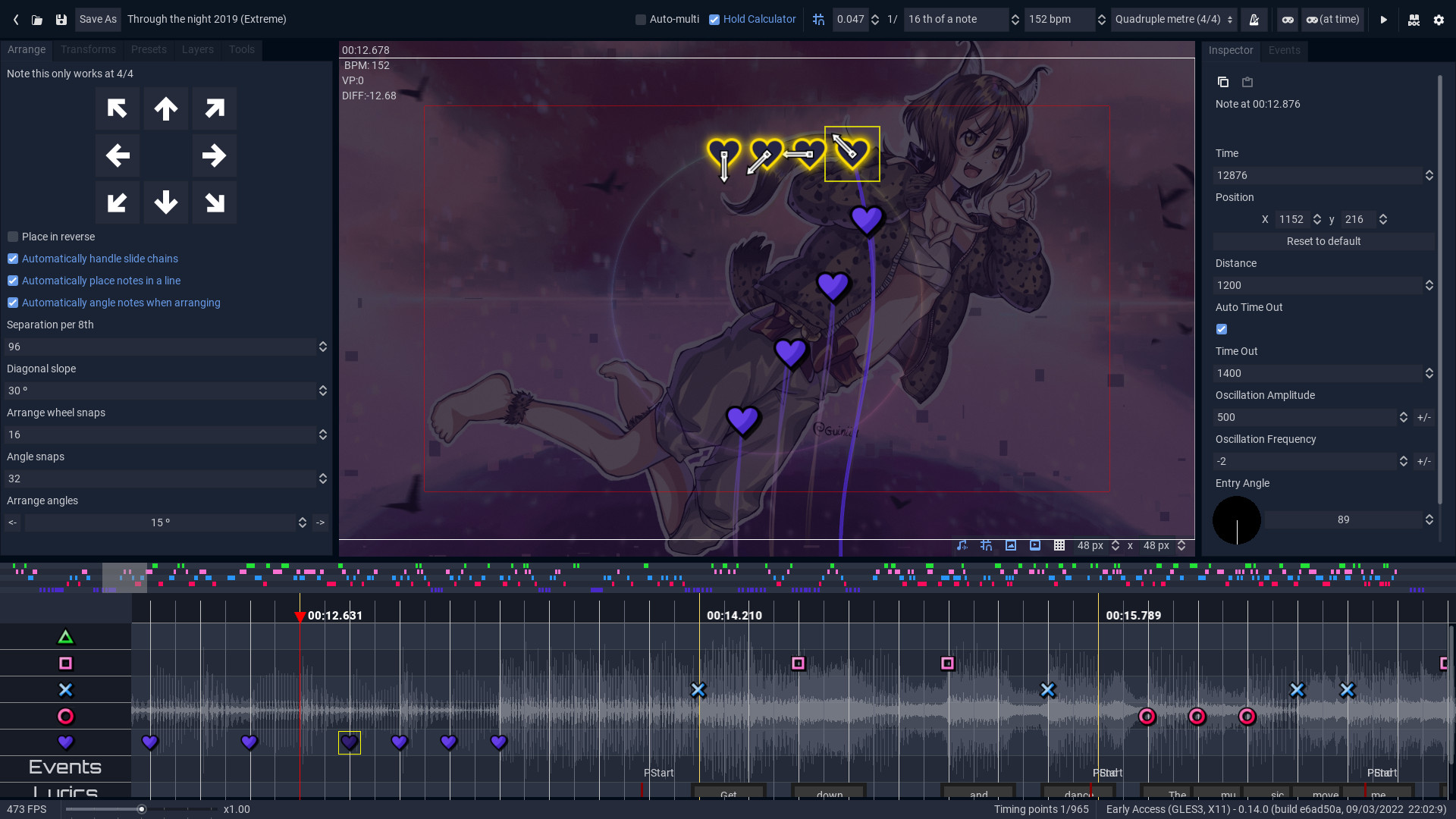The image size is (1456, 819).
Task: Click the back arrow in top bar
Action: tap(16, 20)
